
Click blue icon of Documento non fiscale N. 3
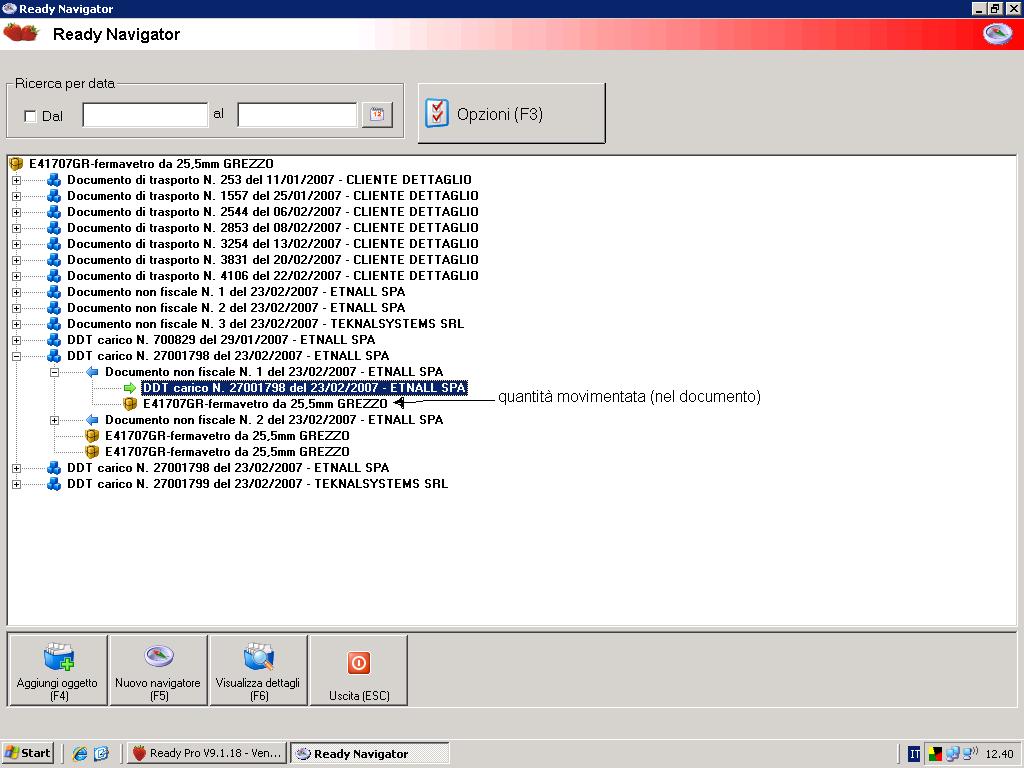[54, 324]
